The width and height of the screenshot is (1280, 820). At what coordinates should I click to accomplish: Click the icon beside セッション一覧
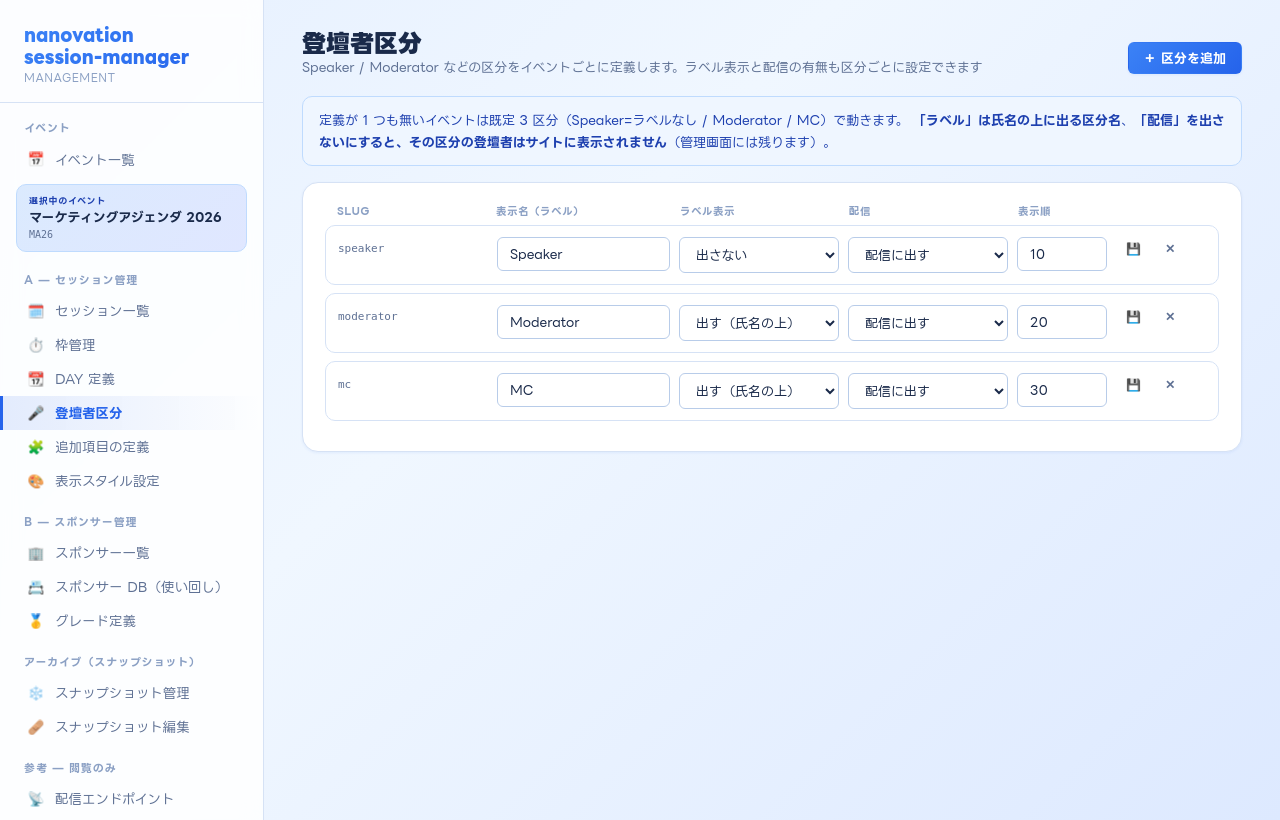click(x=36, y=312)
